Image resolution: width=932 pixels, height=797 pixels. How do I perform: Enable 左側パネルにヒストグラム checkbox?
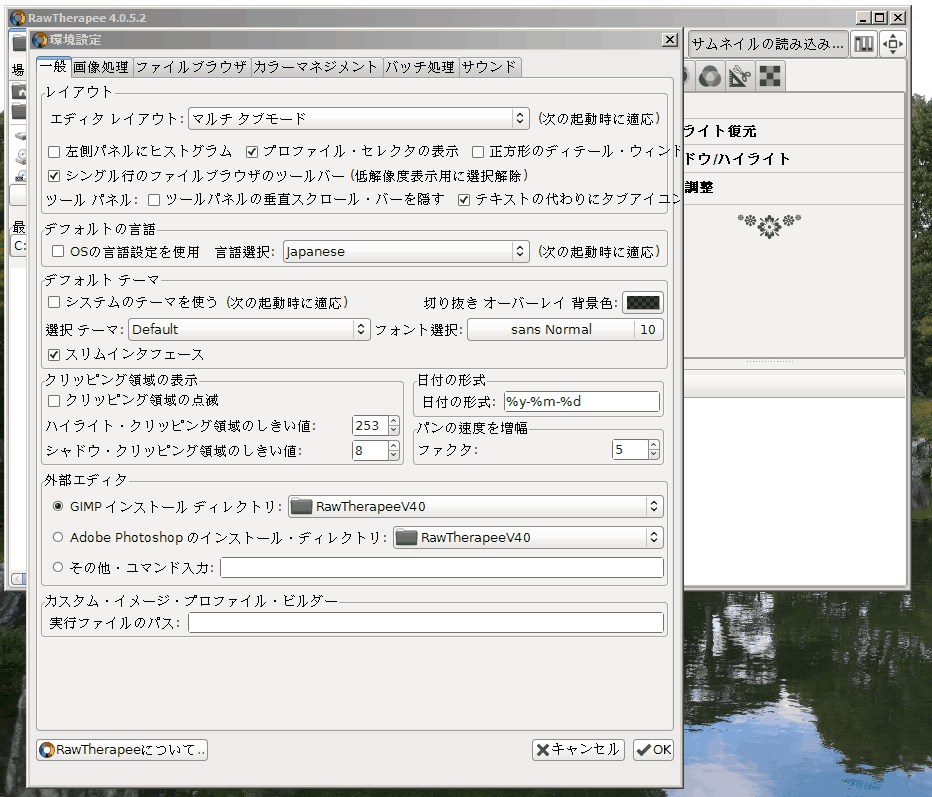54,152
